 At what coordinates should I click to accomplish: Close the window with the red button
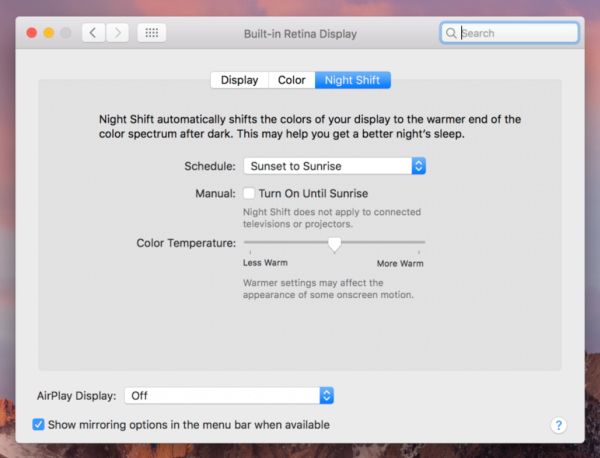point(32,33)
